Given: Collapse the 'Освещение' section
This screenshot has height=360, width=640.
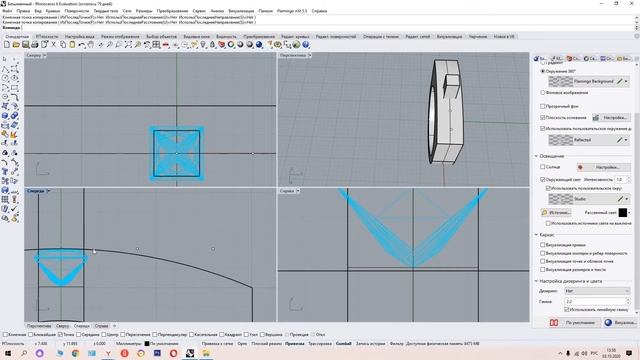Looking at the screenshot, I should click(536, 156).
